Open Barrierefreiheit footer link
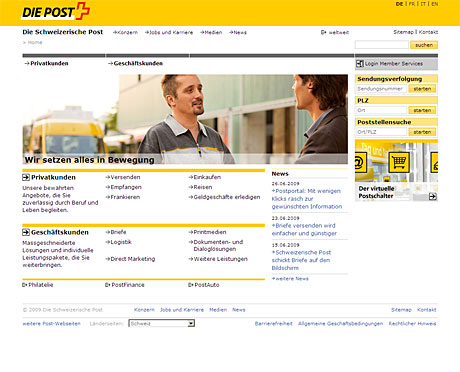Image resolution: width=460 pixels, height=372 pixels. coord(274,324)
